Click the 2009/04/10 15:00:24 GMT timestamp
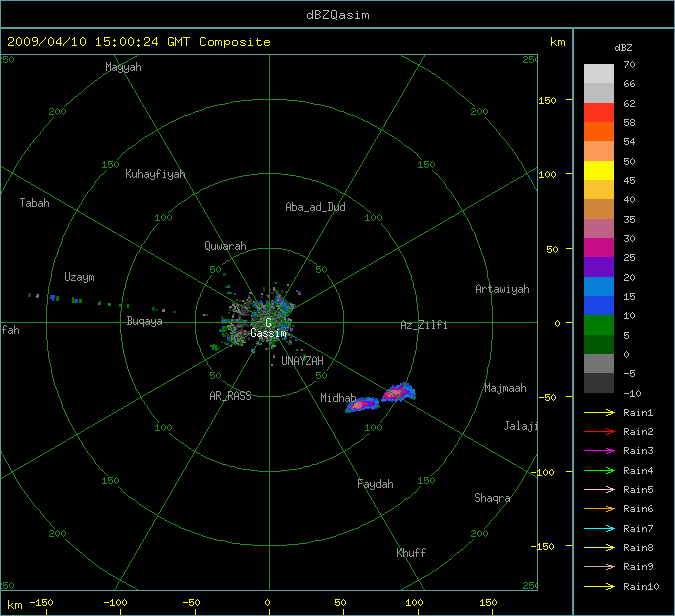Viewport: 675px width, 616px height. (99, 42)
